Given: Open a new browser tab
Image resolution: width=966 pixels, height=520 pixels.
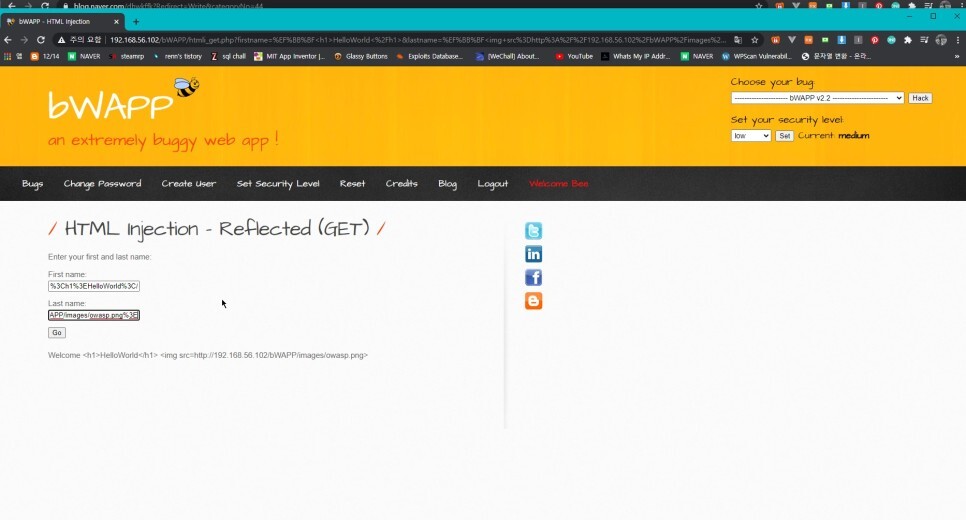Looking at the screenshot, I should pyautogui.click(x=136, y=22).
